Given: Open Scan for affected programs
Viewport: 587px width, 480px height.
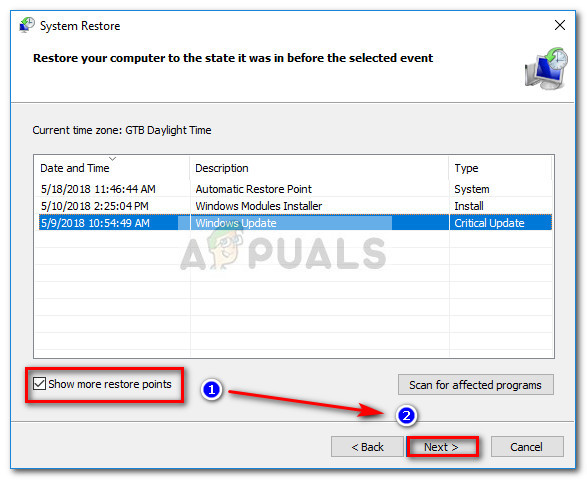Looking at the screenshot, I should (475, 385).
